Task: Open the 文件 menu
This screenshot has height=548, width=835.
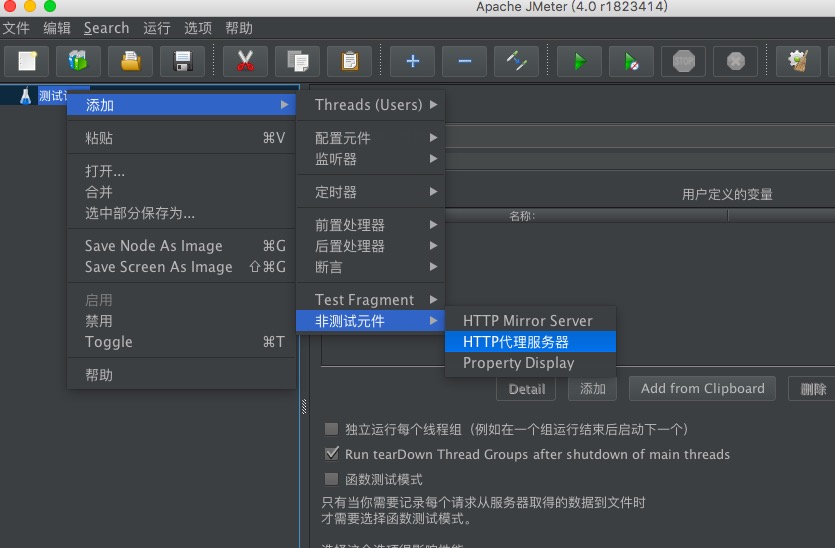Action: click(x=16, y=28)
